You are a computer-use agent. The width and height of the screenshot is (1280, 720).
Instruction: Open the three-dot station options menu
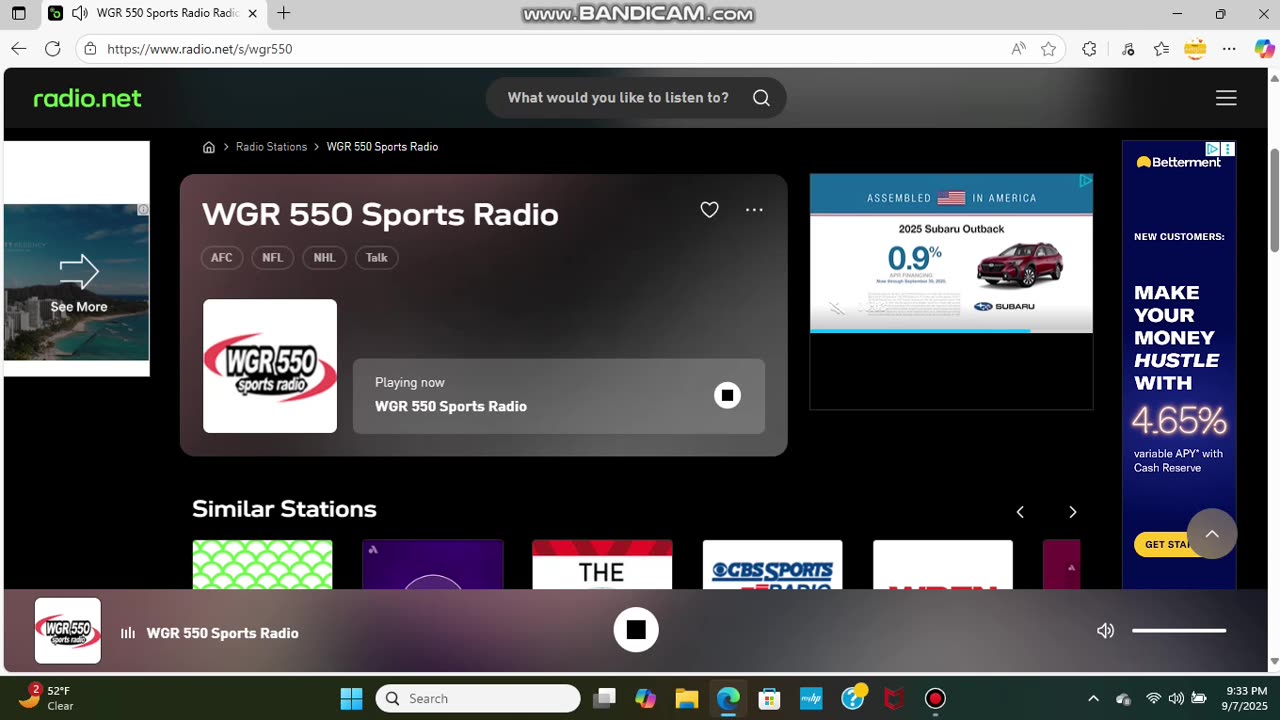(x=754, y=210)
